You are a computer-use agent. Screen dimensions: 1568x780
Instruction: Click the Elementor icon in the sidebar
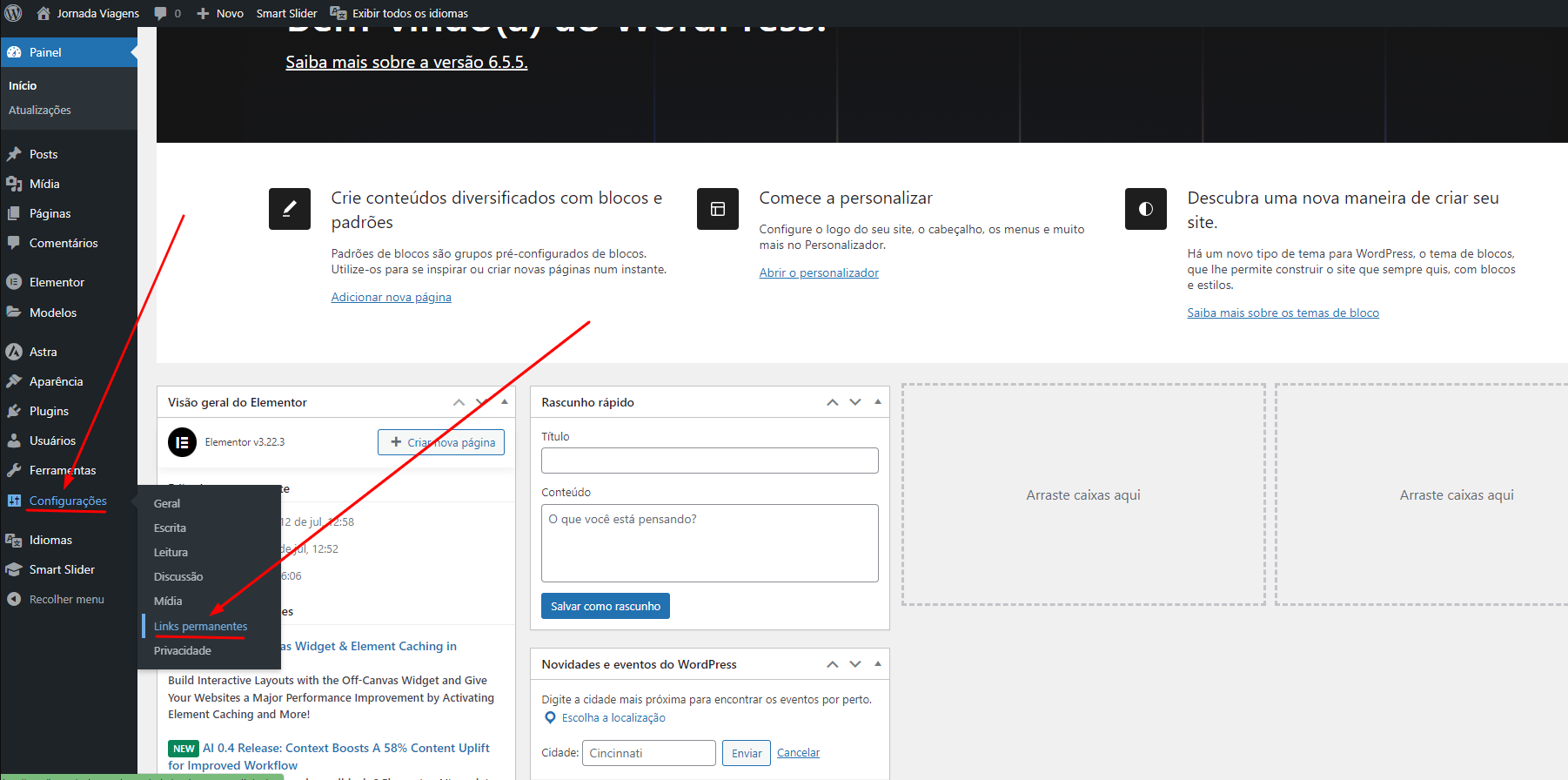coord(14,282)
